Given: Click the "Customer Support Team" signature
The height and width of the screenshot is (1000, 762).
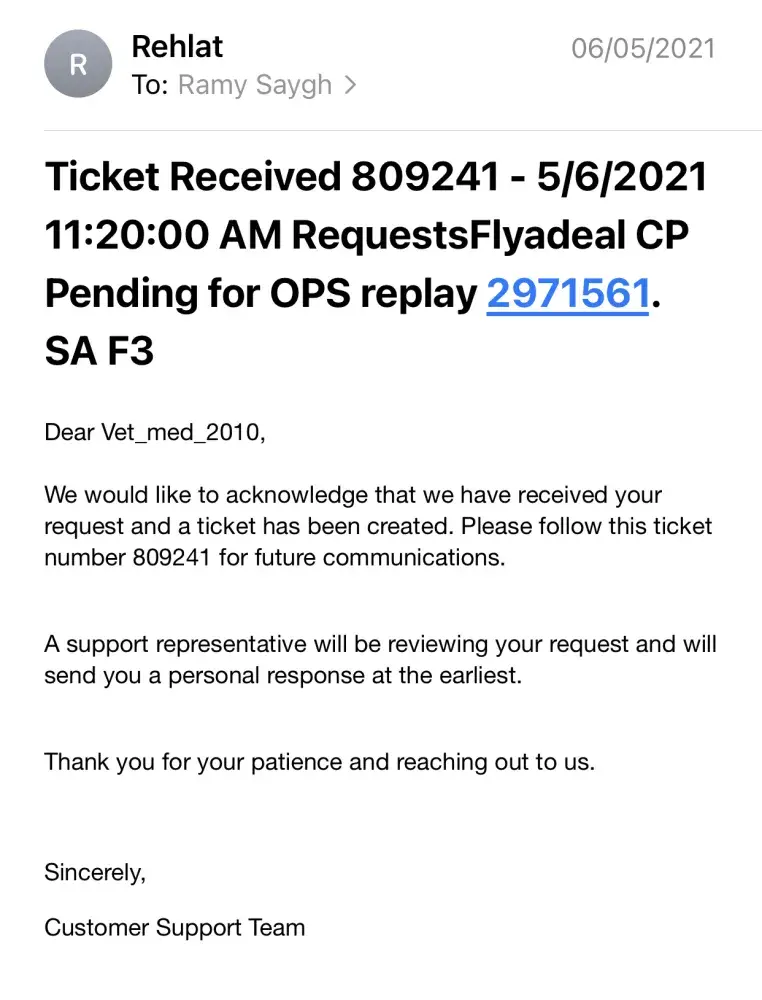Looking at the screenshot, I should coord(174,927).
